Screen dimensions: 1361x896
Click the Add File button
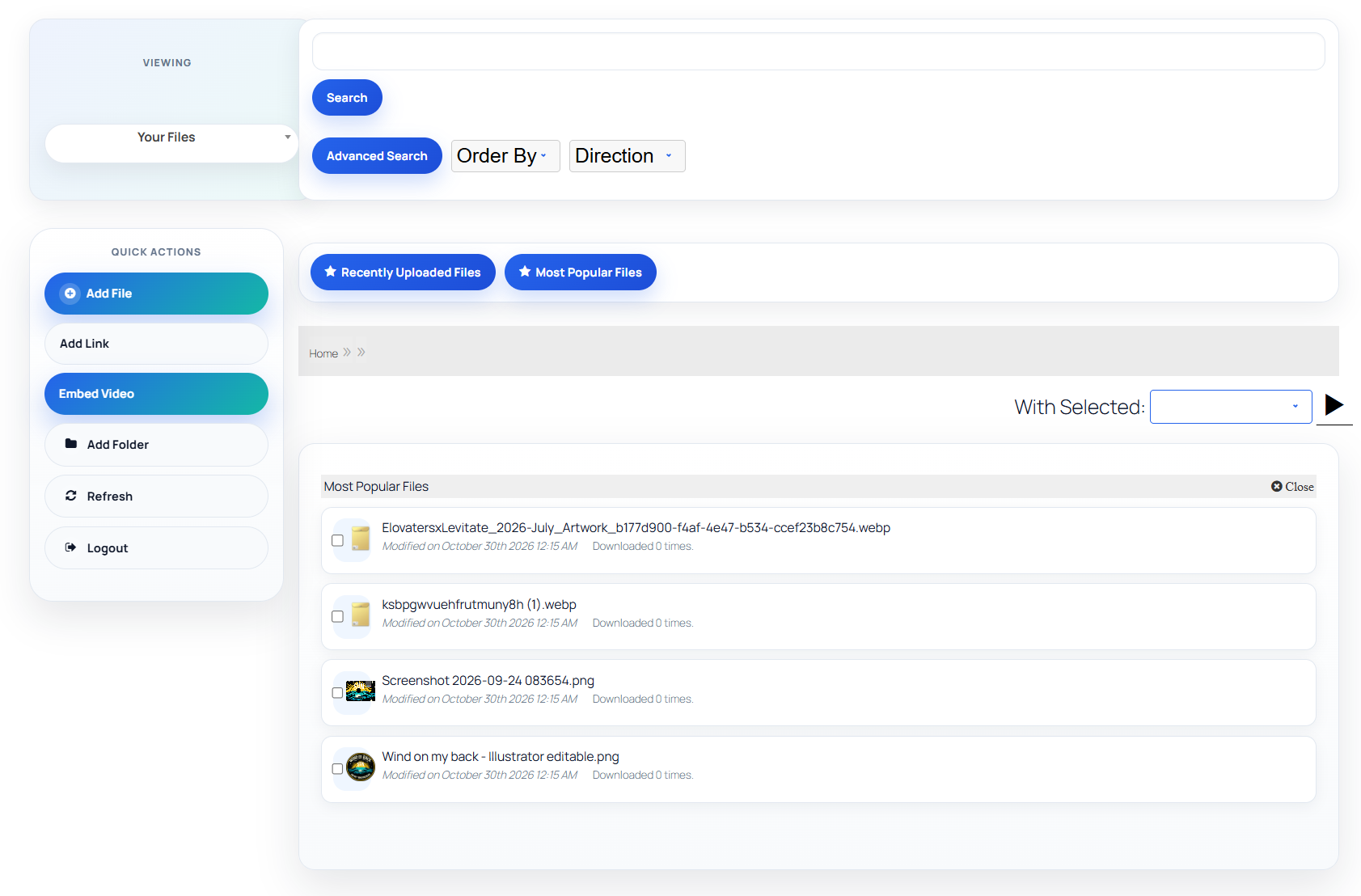(156, 294)
